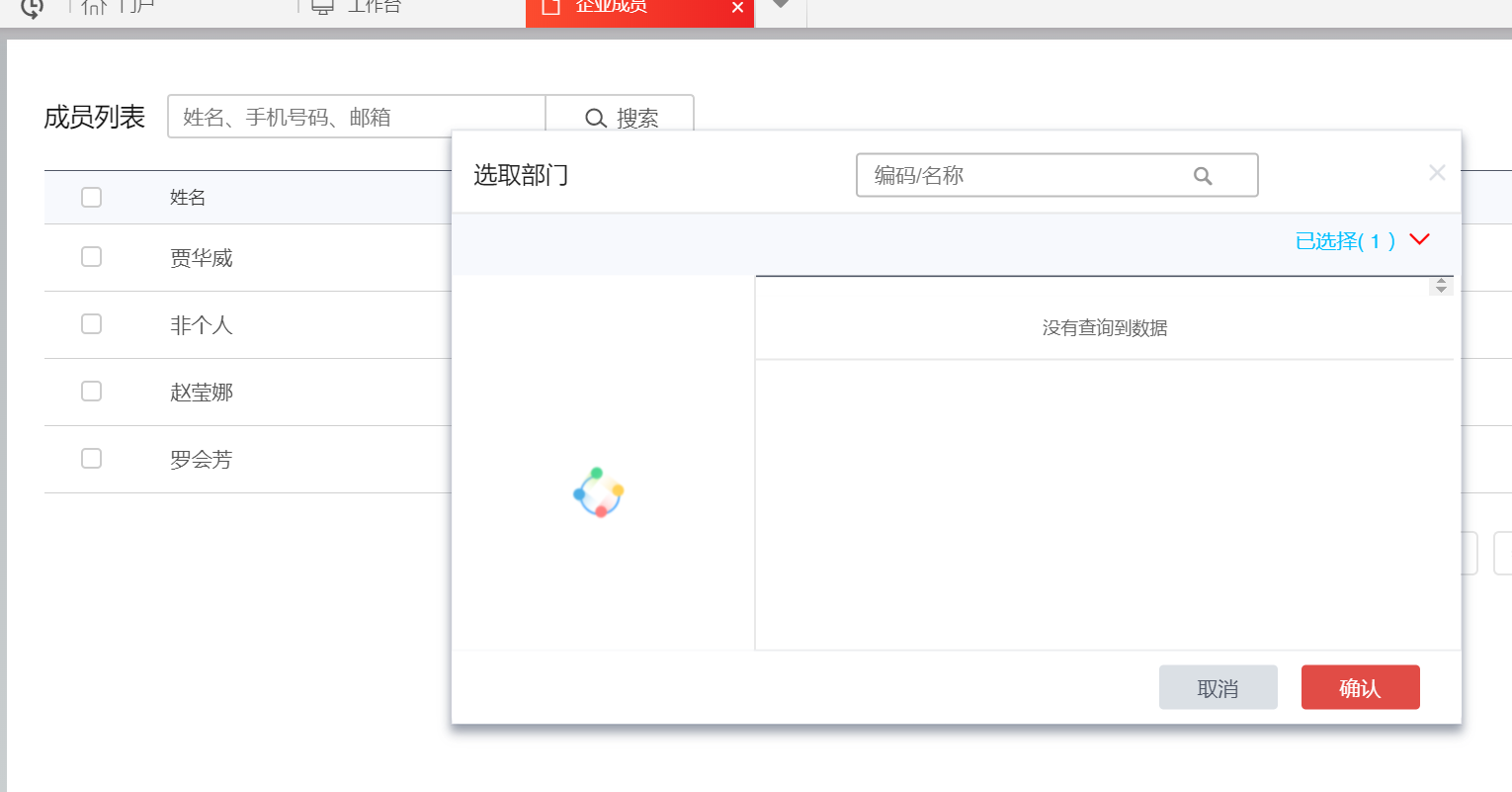This screenshot has width=1512, height=792.
Task: Open the tab list dropdown arrow
Action: pyautogui.click(x=781, y=5)
